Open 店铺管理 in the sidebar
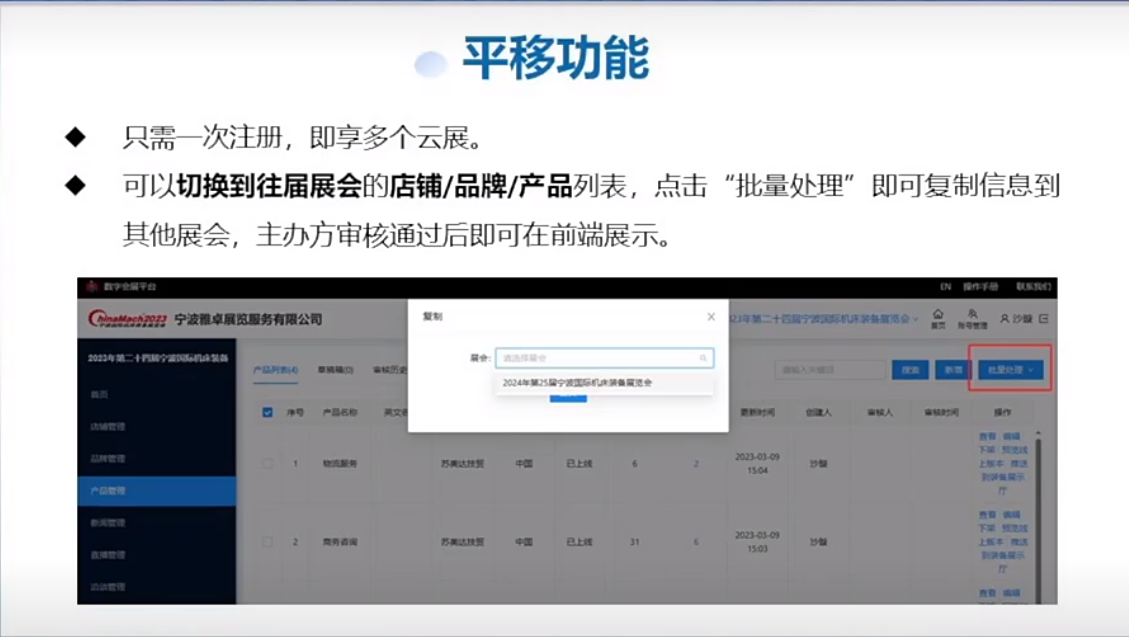This screenshot has height=637, width=1129. click(x=108, y=426)
